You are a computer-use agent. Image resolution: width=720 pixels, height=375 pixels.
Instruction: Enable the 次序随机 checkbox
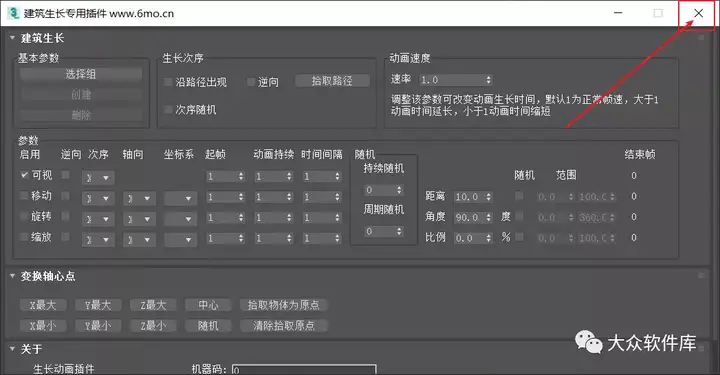tap(168, 110)
